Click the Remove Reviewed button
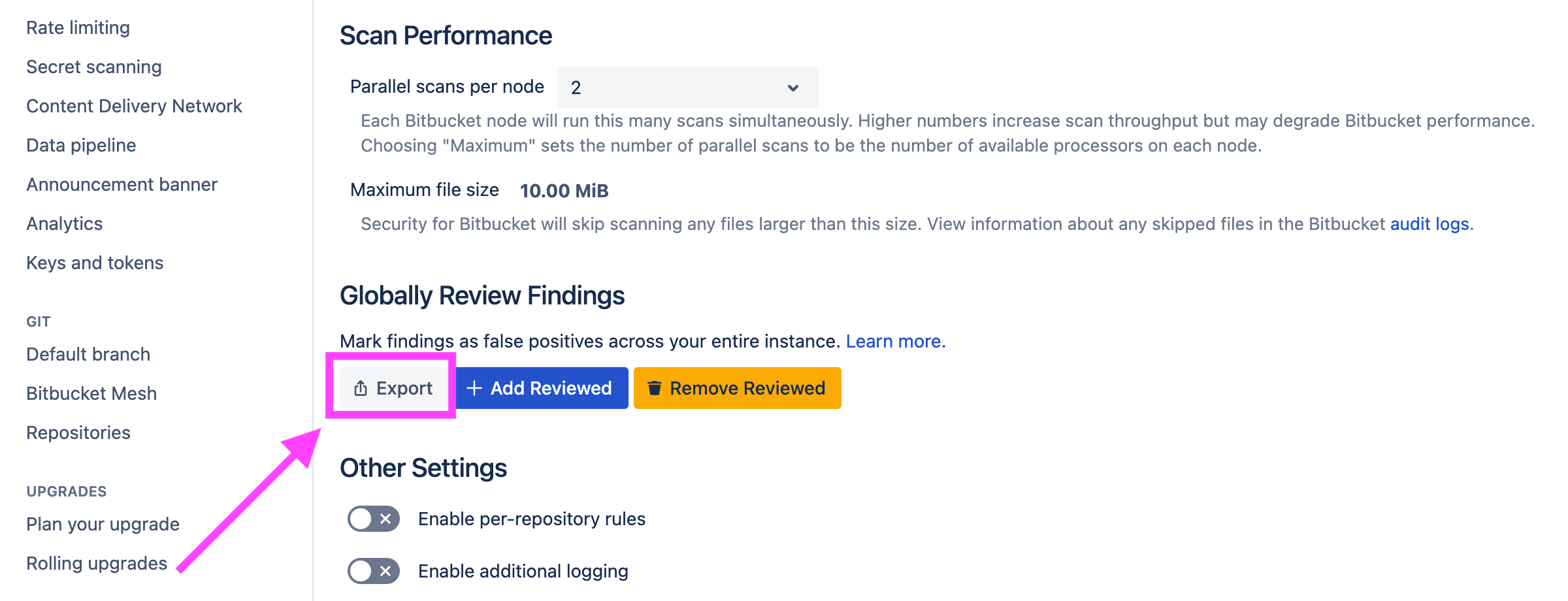Image resolution: width=1568 pixels, height=601 pixels. point(737,387)
